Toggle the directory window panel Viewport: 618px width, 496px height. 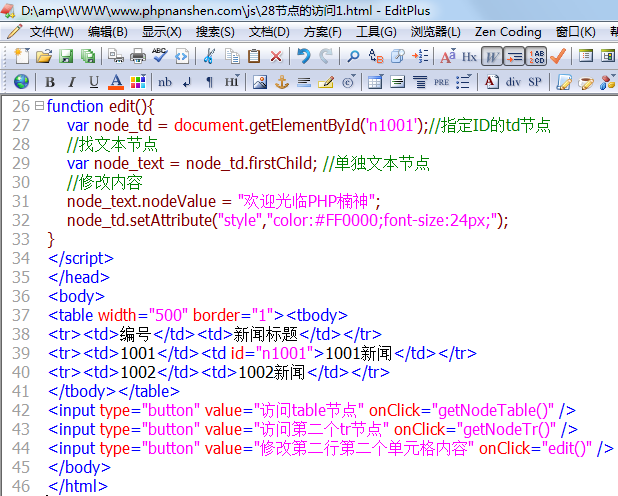click(x=608, y=56)
